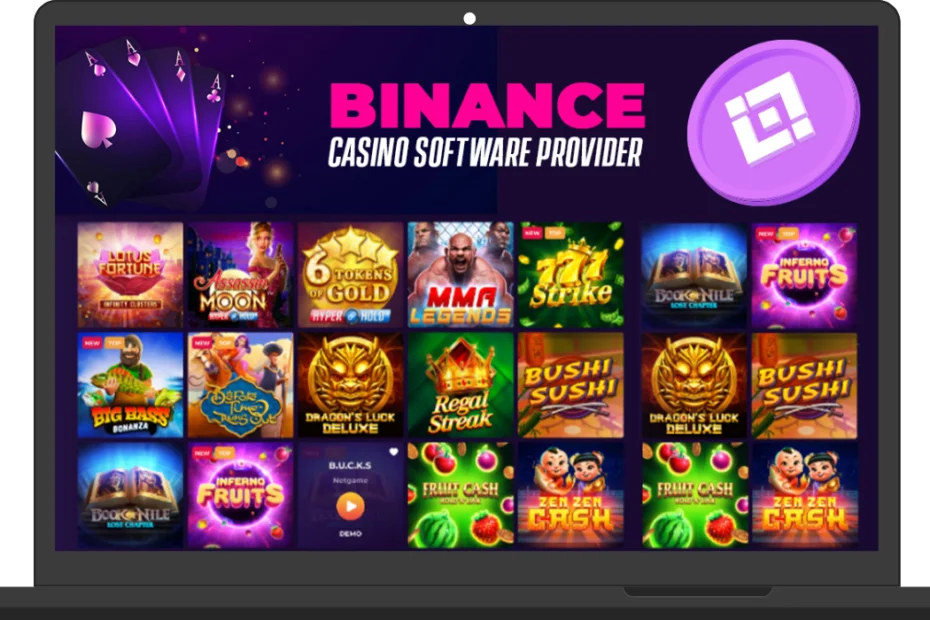Image resolution: width=930 pixels, height=620 pixels.
Task: Open Dragon's Luck Deluxe beside Regal Streak
Action: [351, 385]
